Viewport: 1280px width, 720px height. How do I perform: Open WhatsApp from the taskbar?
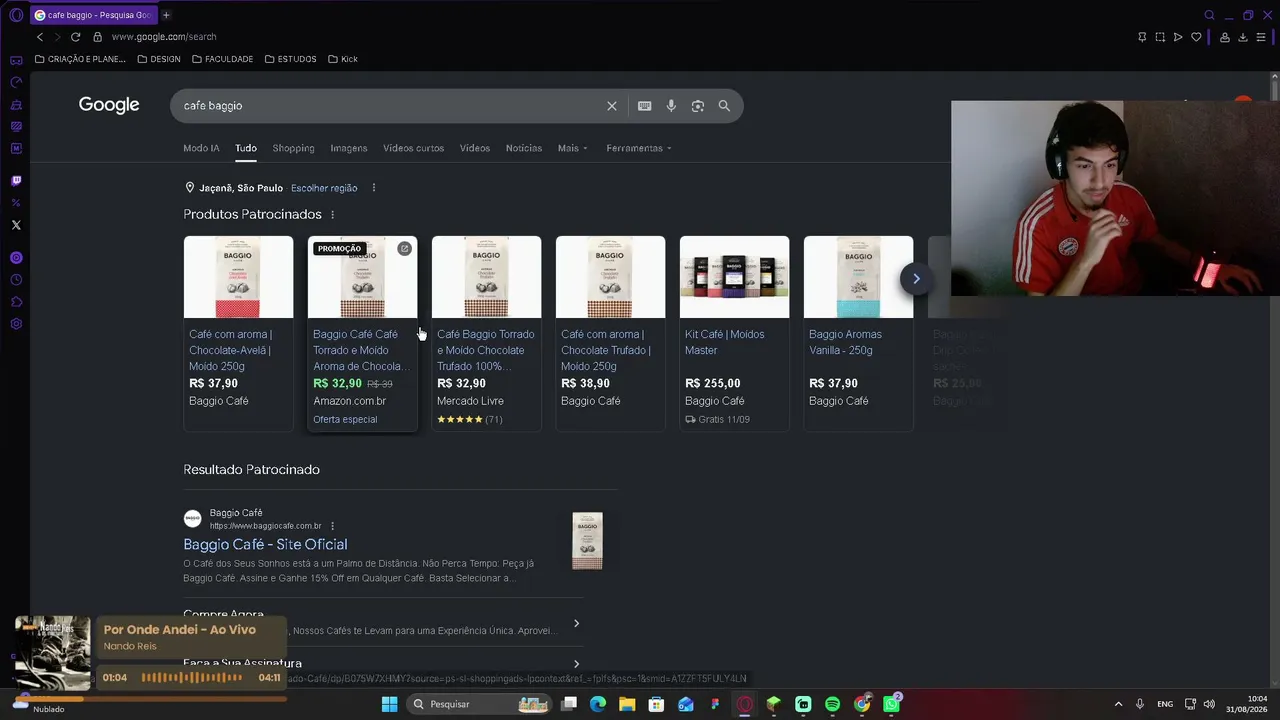point(891,704)
